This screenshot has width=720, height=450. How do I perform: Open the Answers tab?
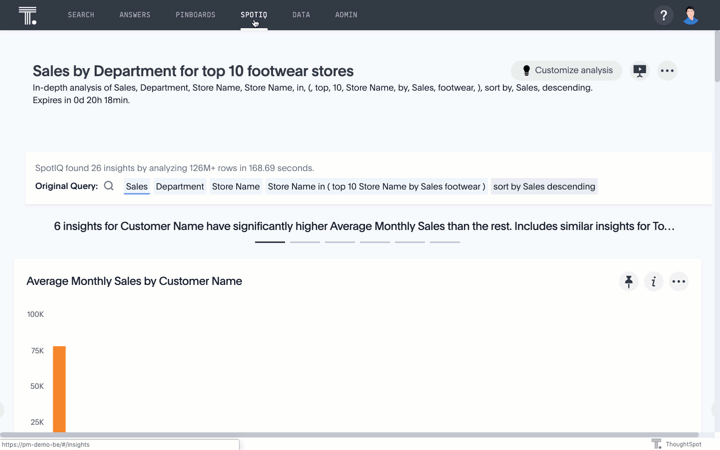135,15
